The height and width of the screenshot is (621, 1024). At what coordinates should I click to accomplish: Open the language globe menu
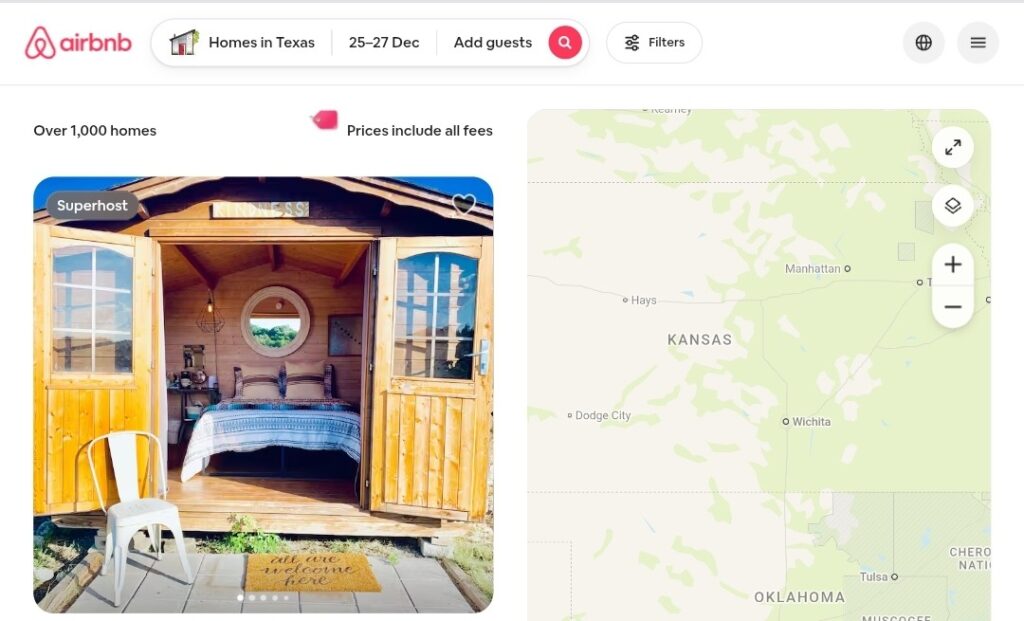(923, 42)
